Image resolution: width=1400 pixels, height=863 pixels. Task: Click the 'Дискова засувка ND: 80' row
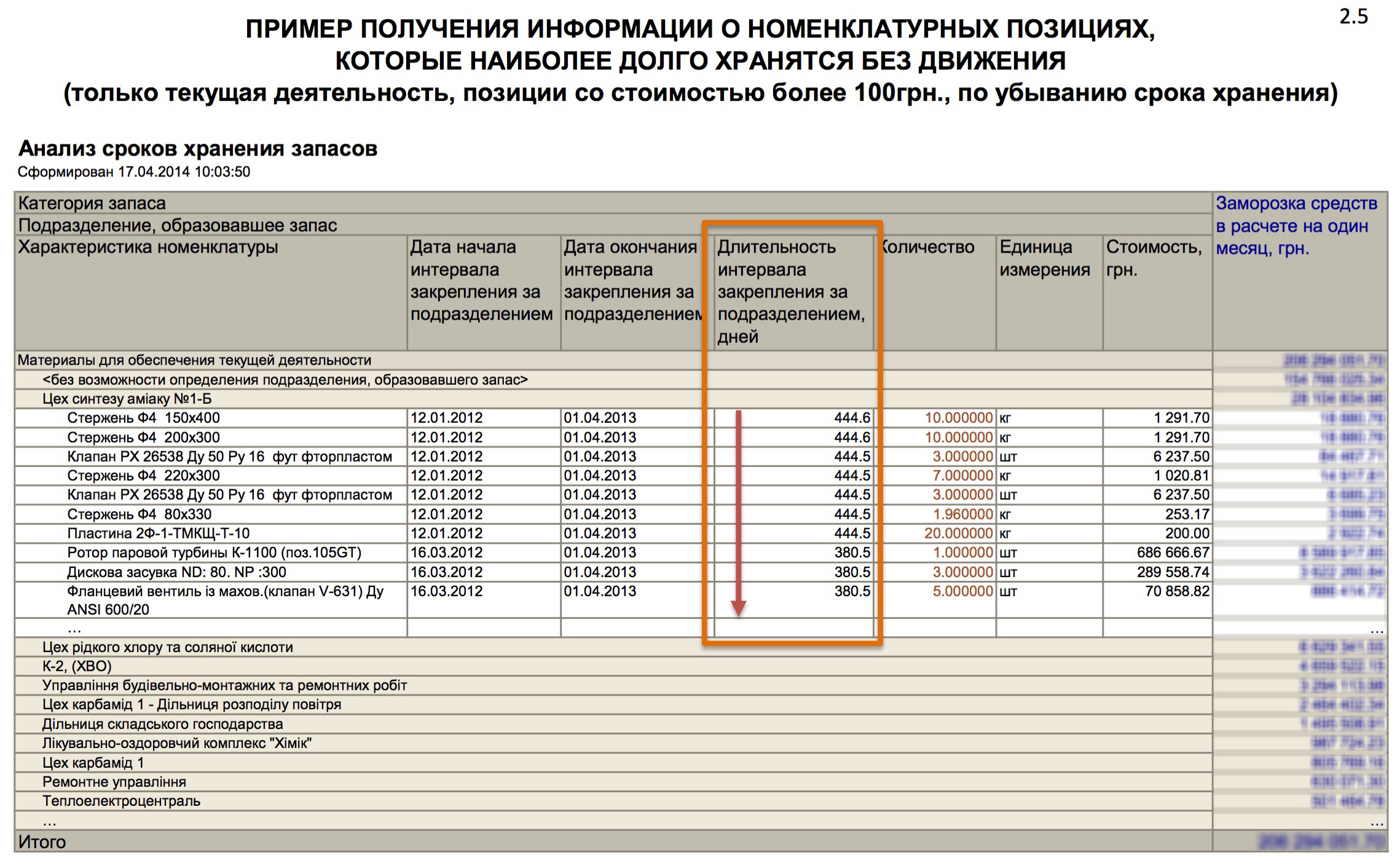coord(176,572)
